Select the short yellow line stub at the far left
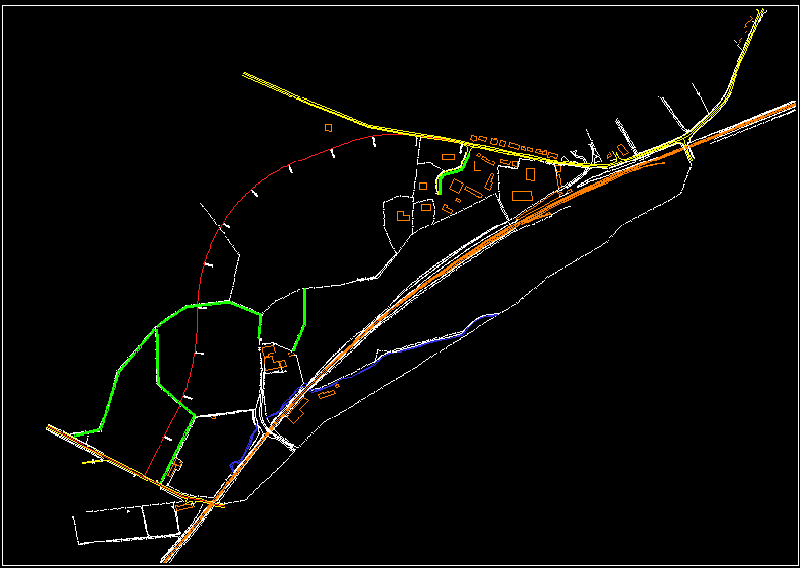Viewport: 800px width, 568px height. pos(90,463)
